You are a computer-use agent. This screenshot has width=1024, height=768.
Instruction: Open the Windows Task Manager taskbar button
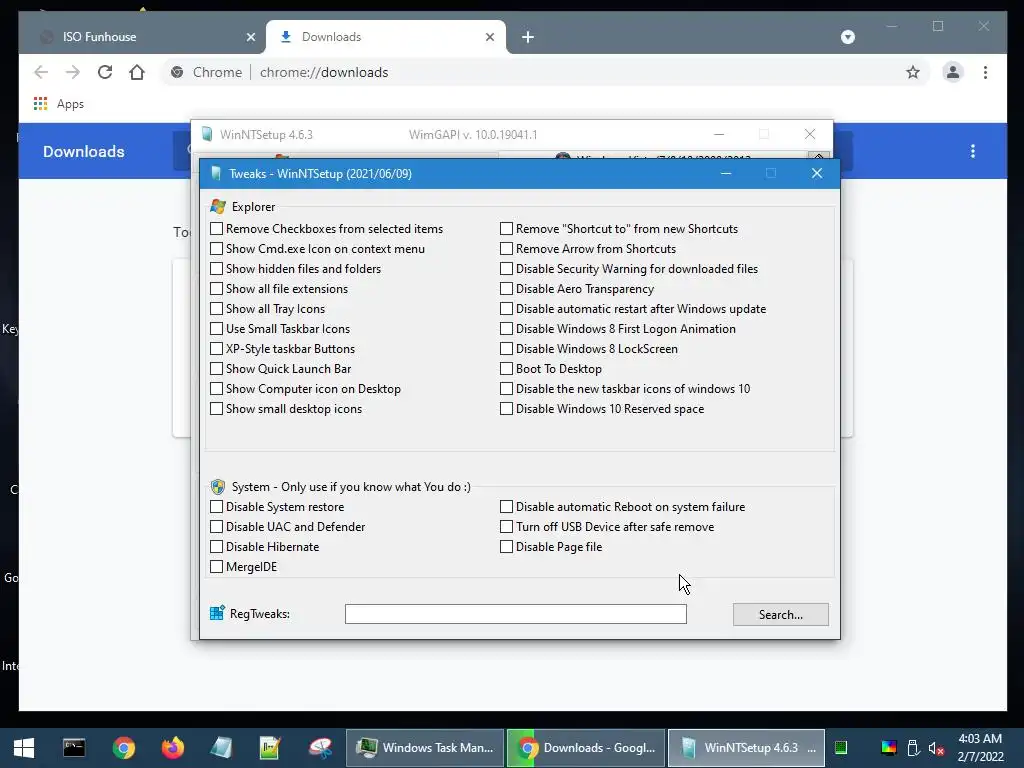[x=425, y=748]
